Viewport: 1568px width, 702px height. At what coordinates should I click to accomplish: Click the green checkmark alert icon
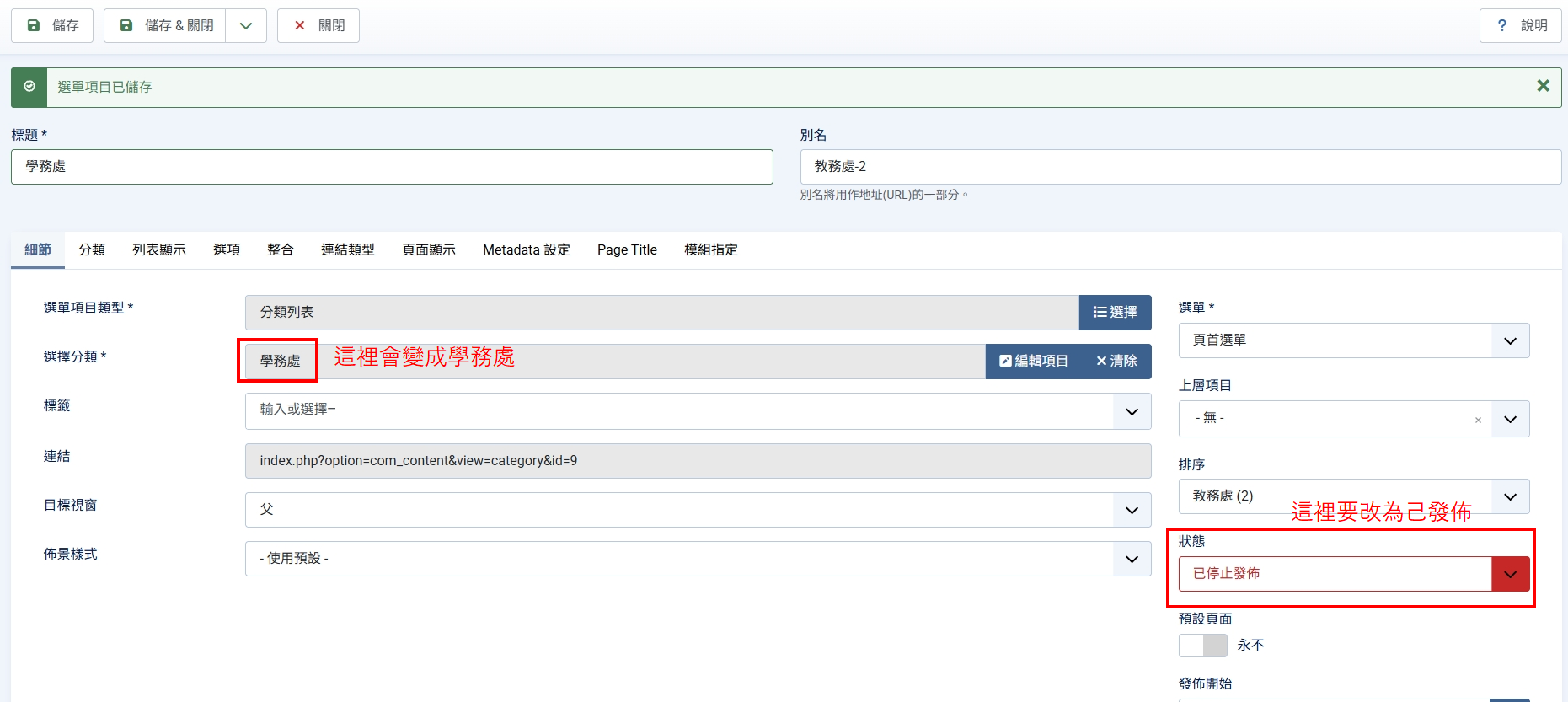click(x=29, y=87)
